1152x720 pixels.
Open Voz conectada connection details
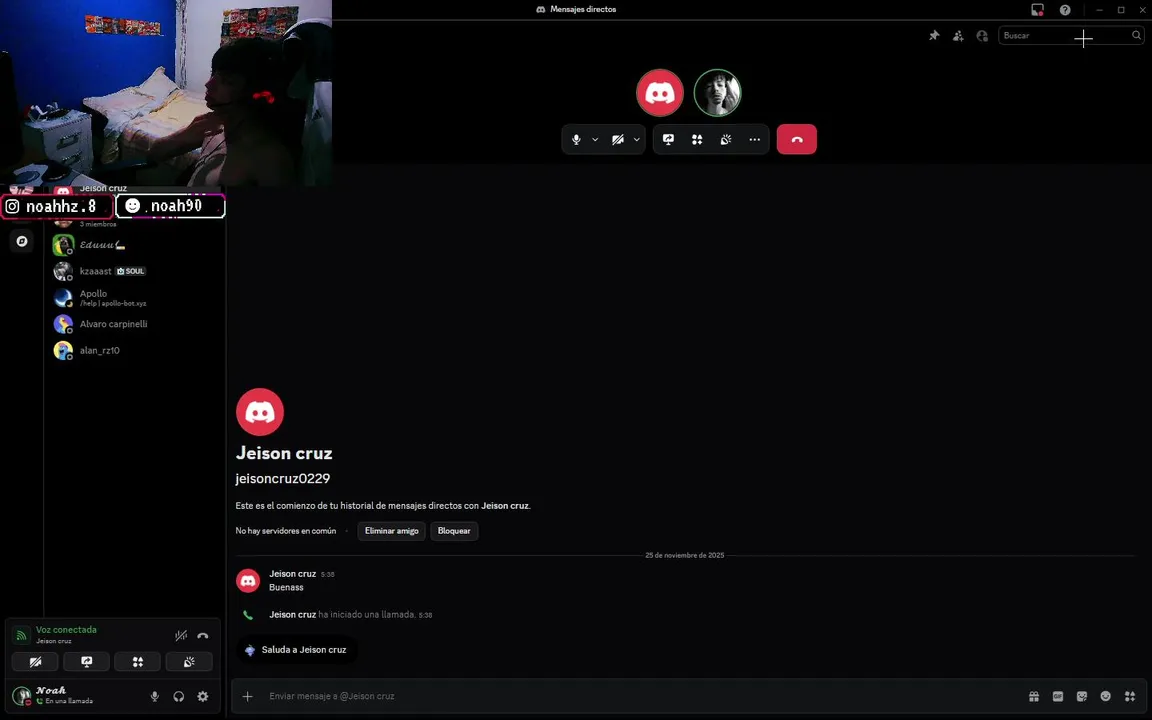pyautogui.click(x=66, y=630)
